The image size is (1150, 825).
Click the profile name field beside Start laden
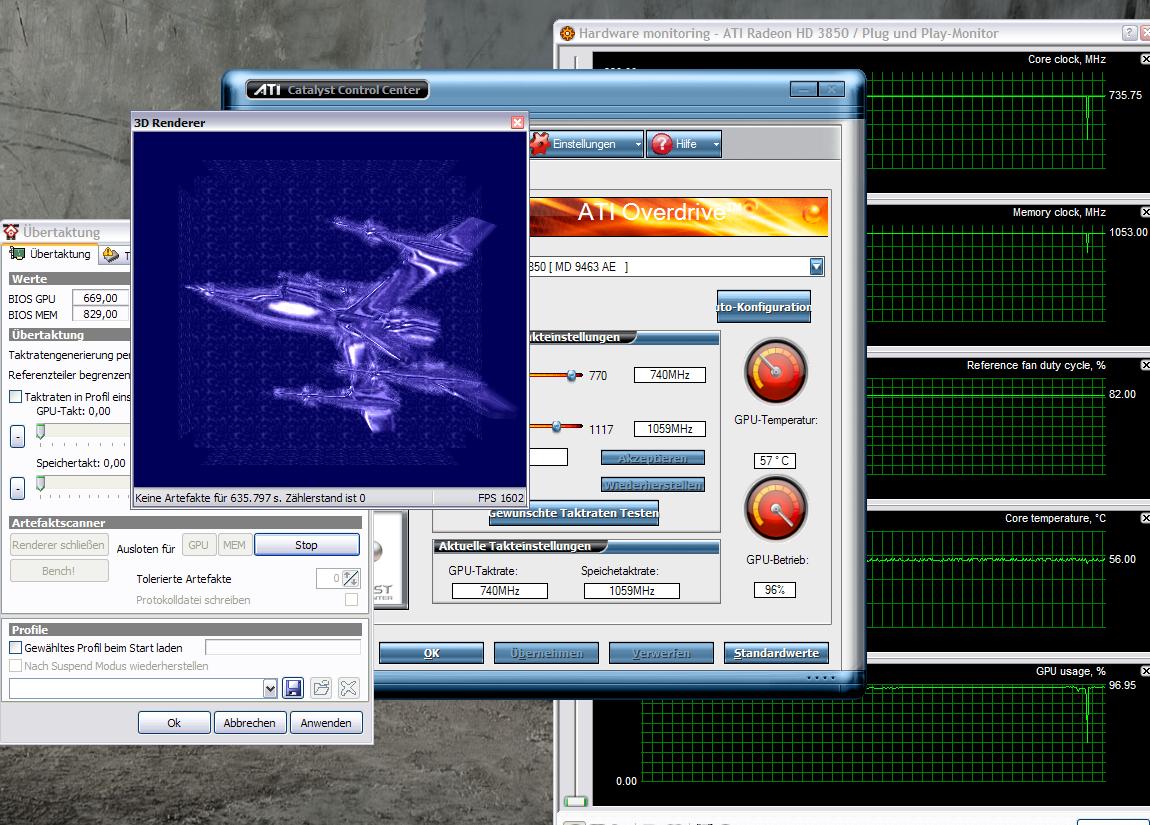(283, 647)
